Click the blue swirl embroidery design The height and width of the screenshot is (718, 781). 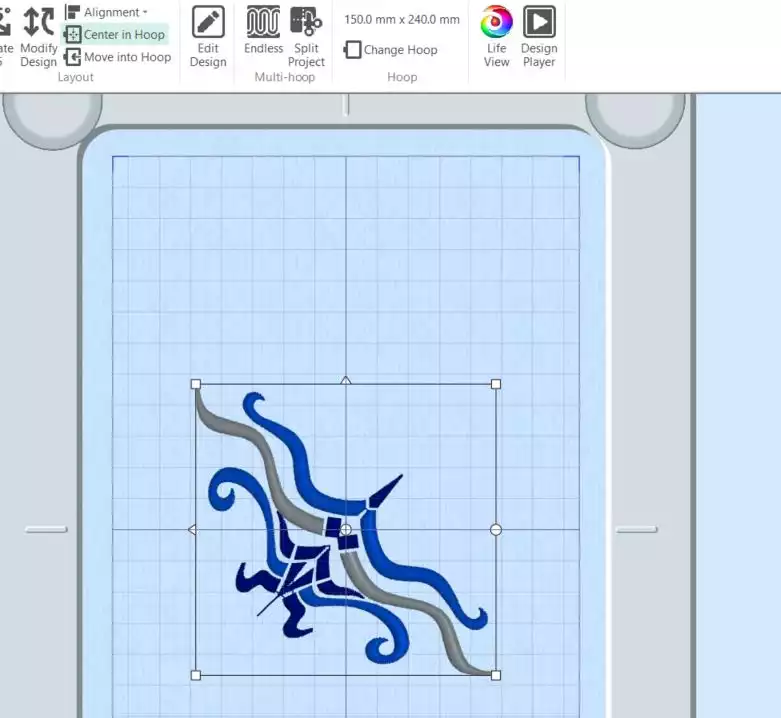coord(344,530)
